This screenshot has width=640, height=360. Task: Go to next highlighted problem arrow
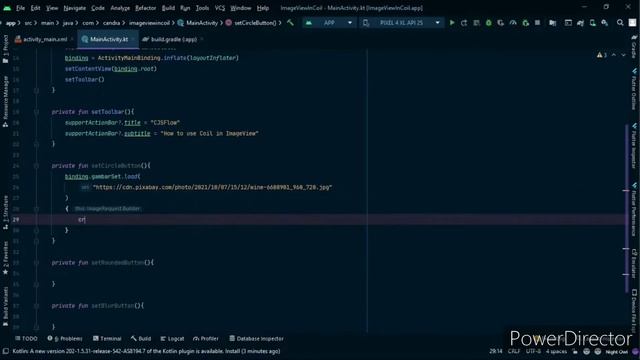point(623,55)
